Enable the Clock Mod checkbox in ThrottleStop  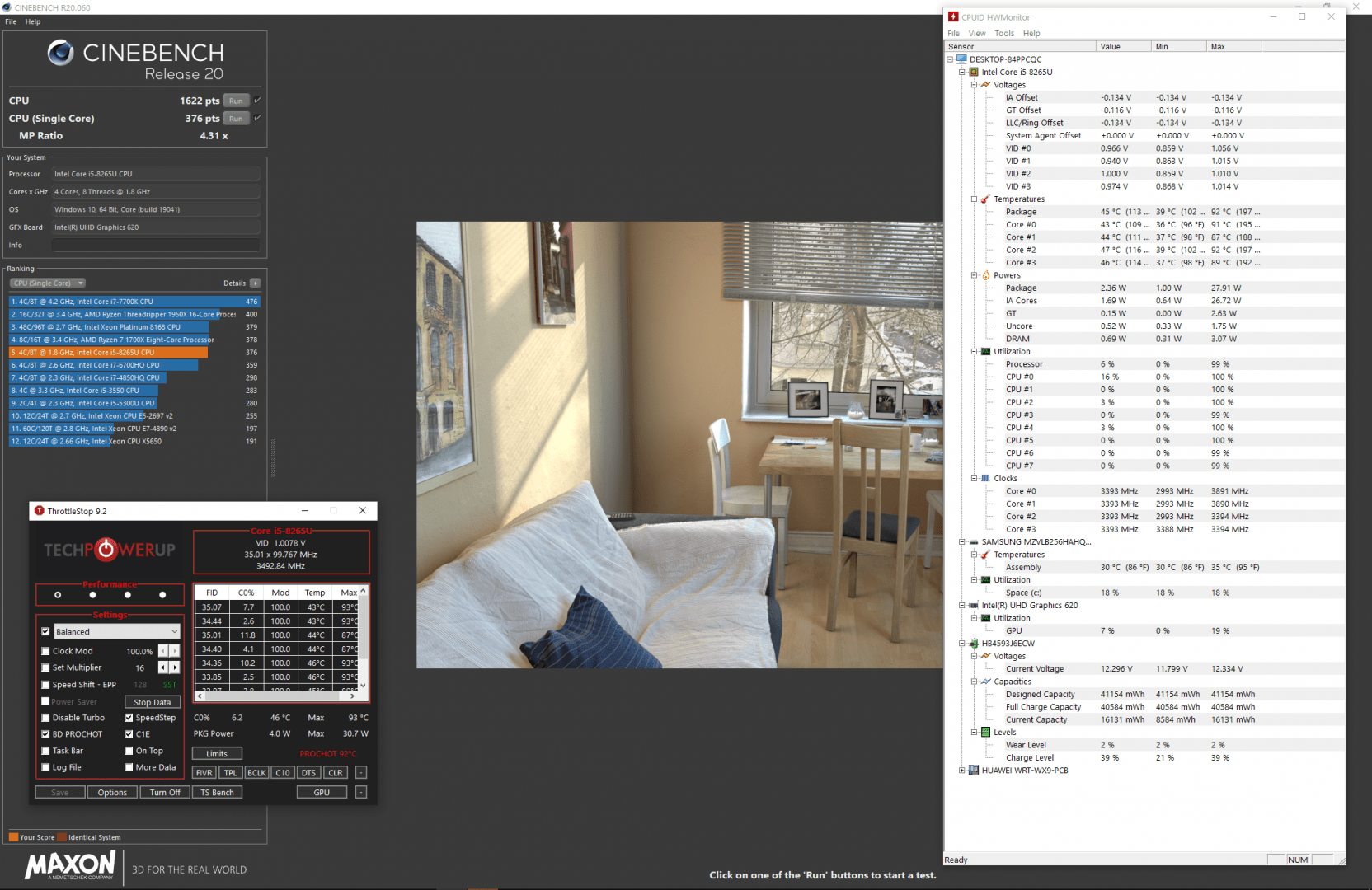pos(46,651)
